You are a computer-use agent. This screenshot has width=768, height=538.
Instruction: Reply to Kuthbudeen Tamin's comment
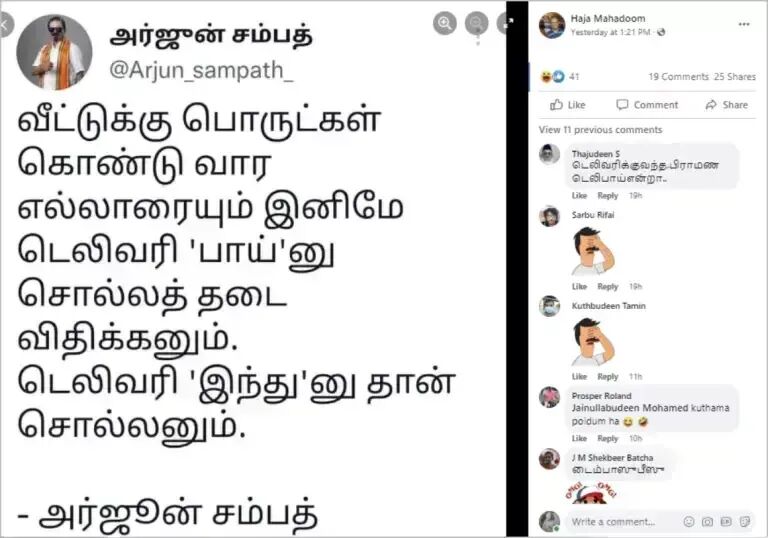607,376
